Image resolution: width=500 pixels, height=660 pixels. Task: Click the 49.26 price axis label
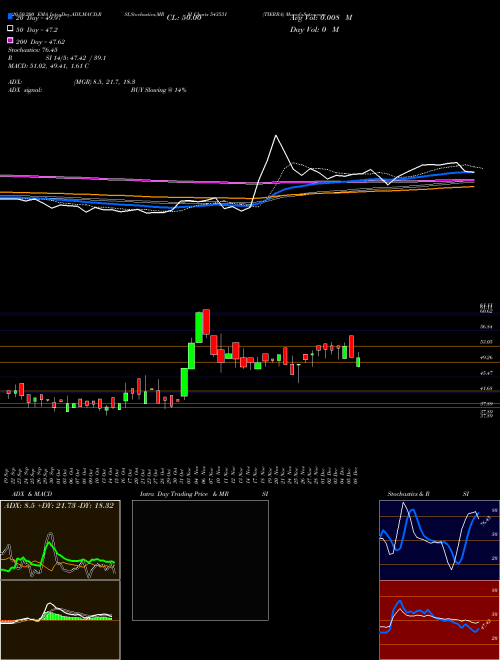[486, 357]
